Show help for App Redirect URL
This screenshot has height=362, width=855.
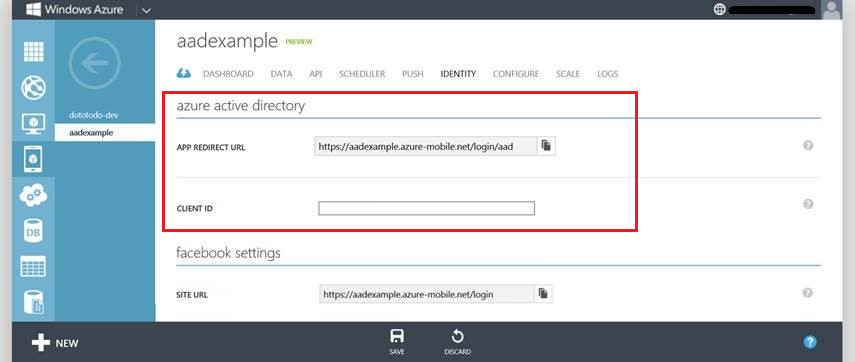coord(808,145)
